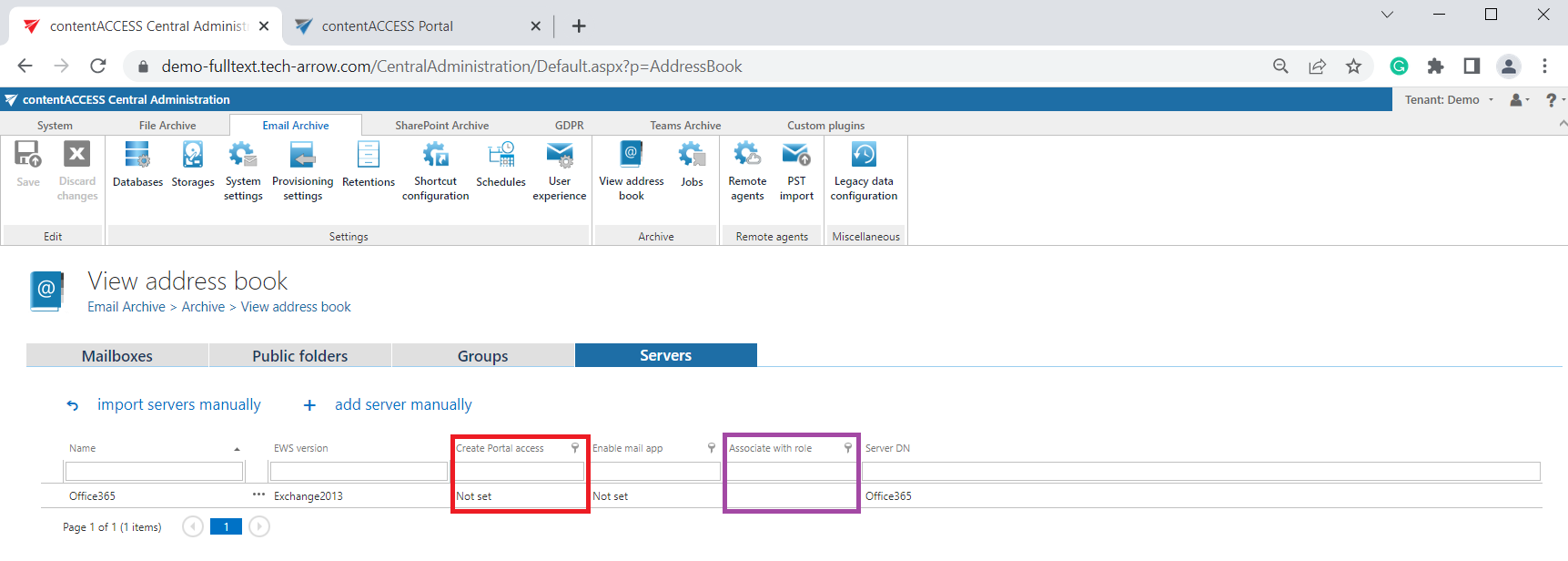Open the Office365 row ellipsis menu
This screenshot has width=1568, height=561.
point(258,495)
